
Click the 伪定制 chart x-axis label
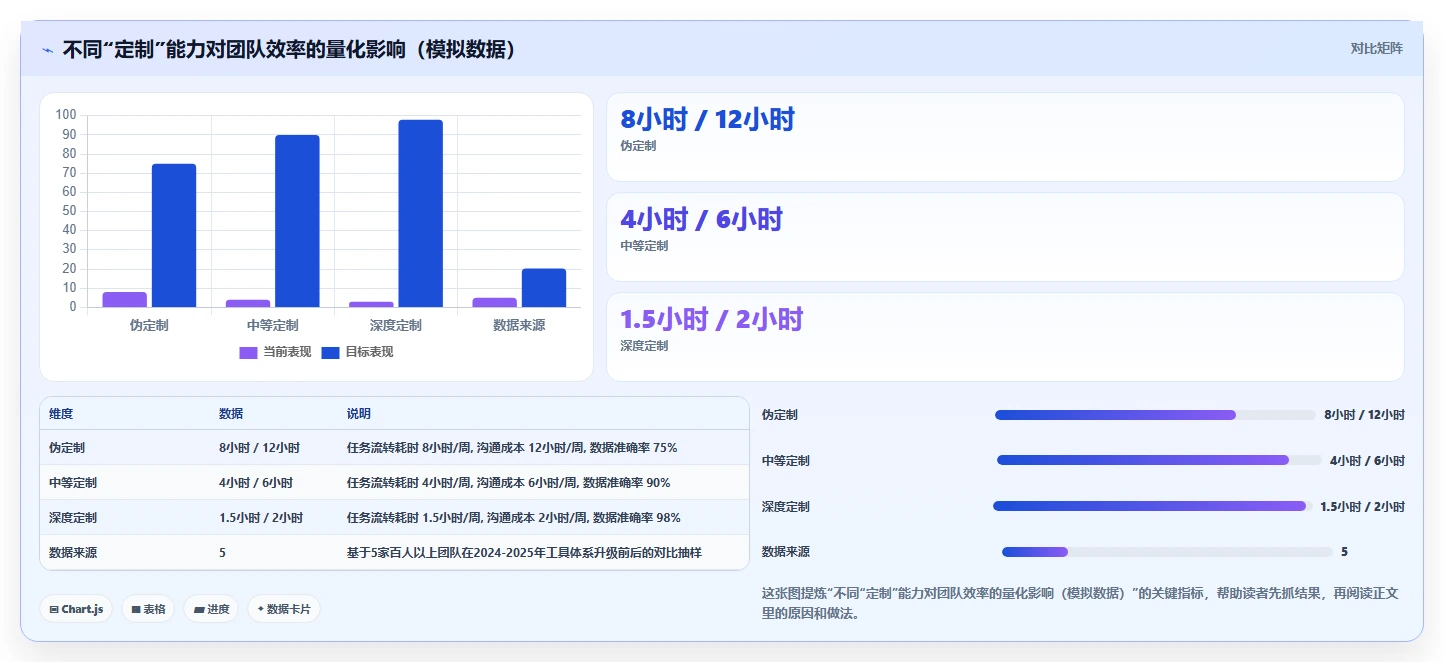[149, 326]
